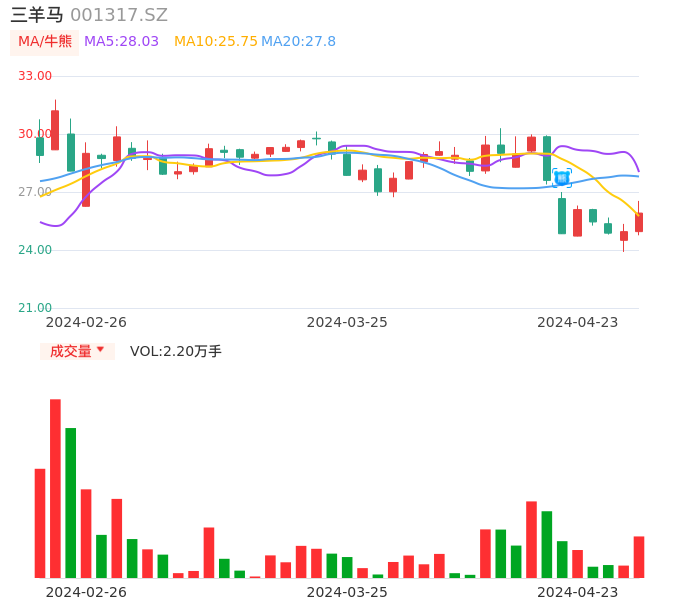Click the green cross doji candle near 03-25
The image size is (686, 606).
pos(316,138)
